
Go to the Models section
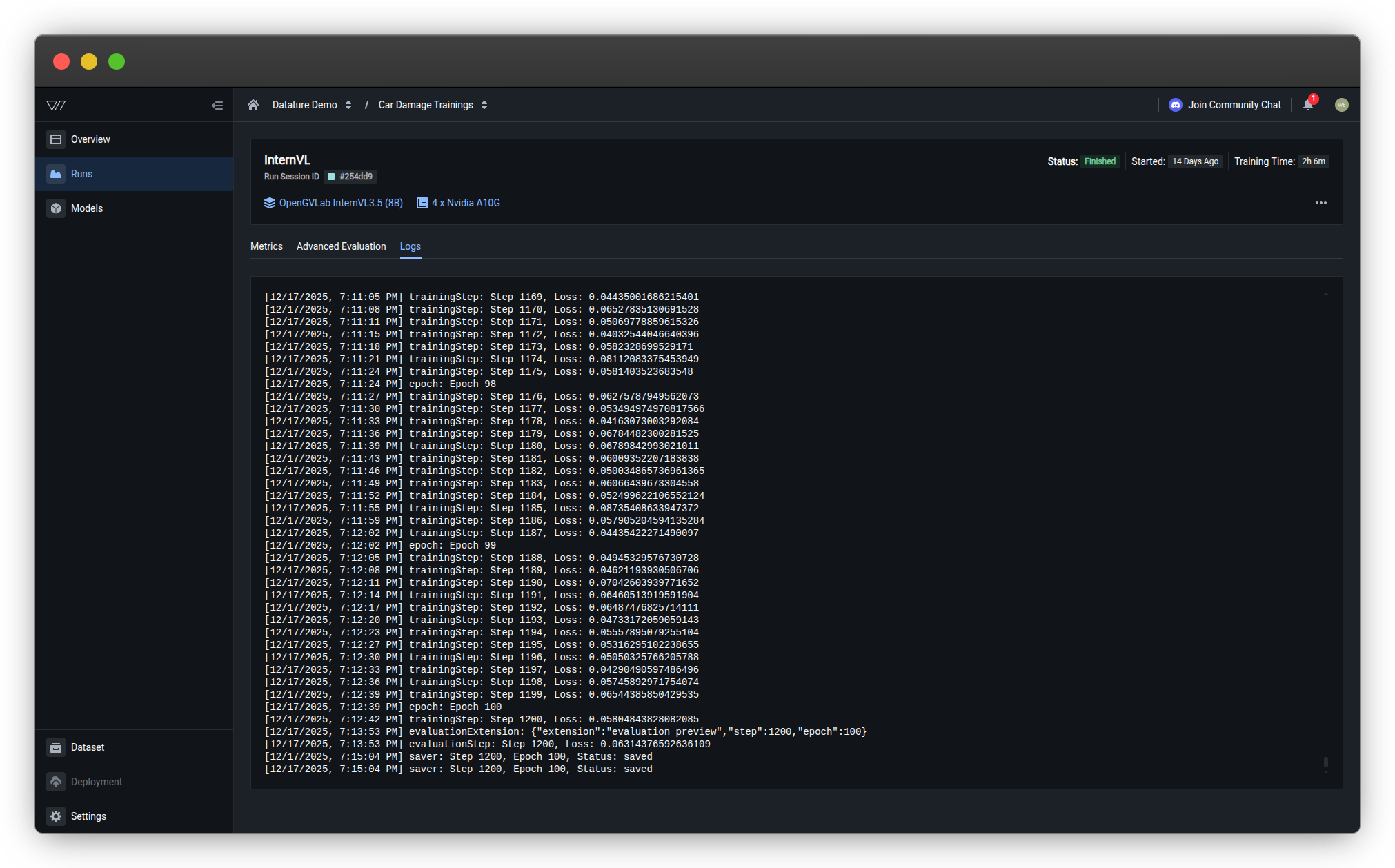point(86,208)
